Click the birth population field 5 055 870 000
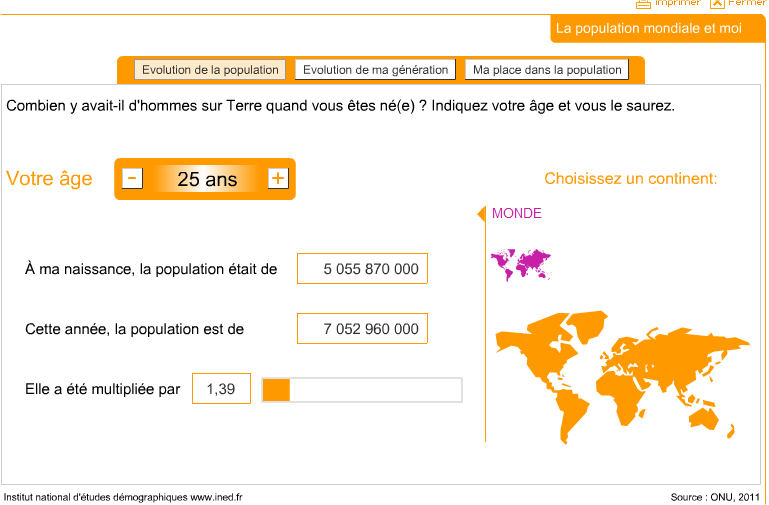This screenshot has width=769, height=505. (x=362, y=269)
